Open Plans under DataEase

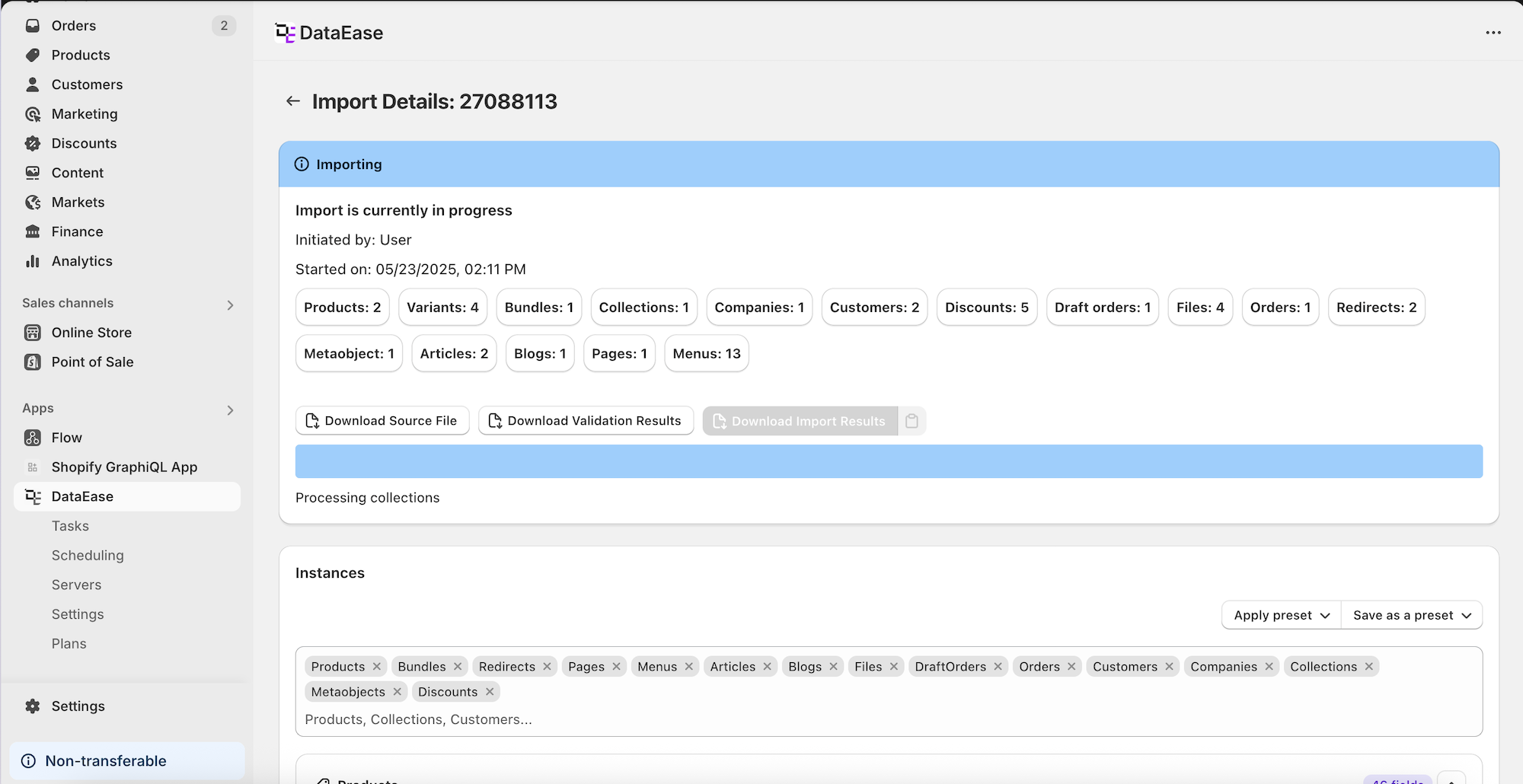(69, 644)
